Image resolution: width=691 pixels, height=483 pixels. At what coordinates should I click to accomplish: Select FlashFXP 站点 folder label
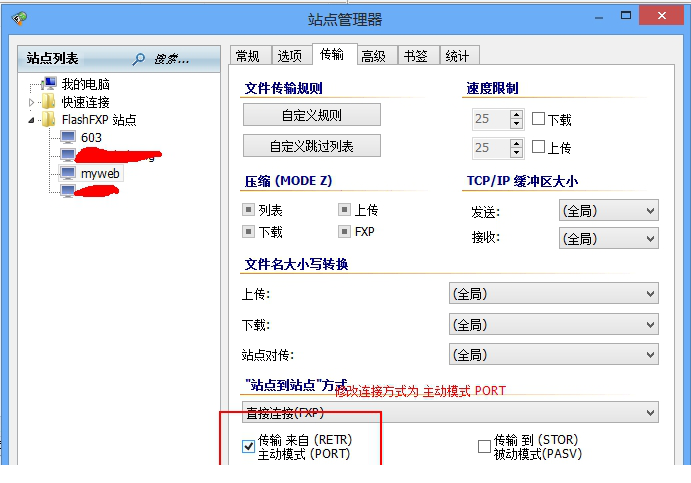[99, 119]
